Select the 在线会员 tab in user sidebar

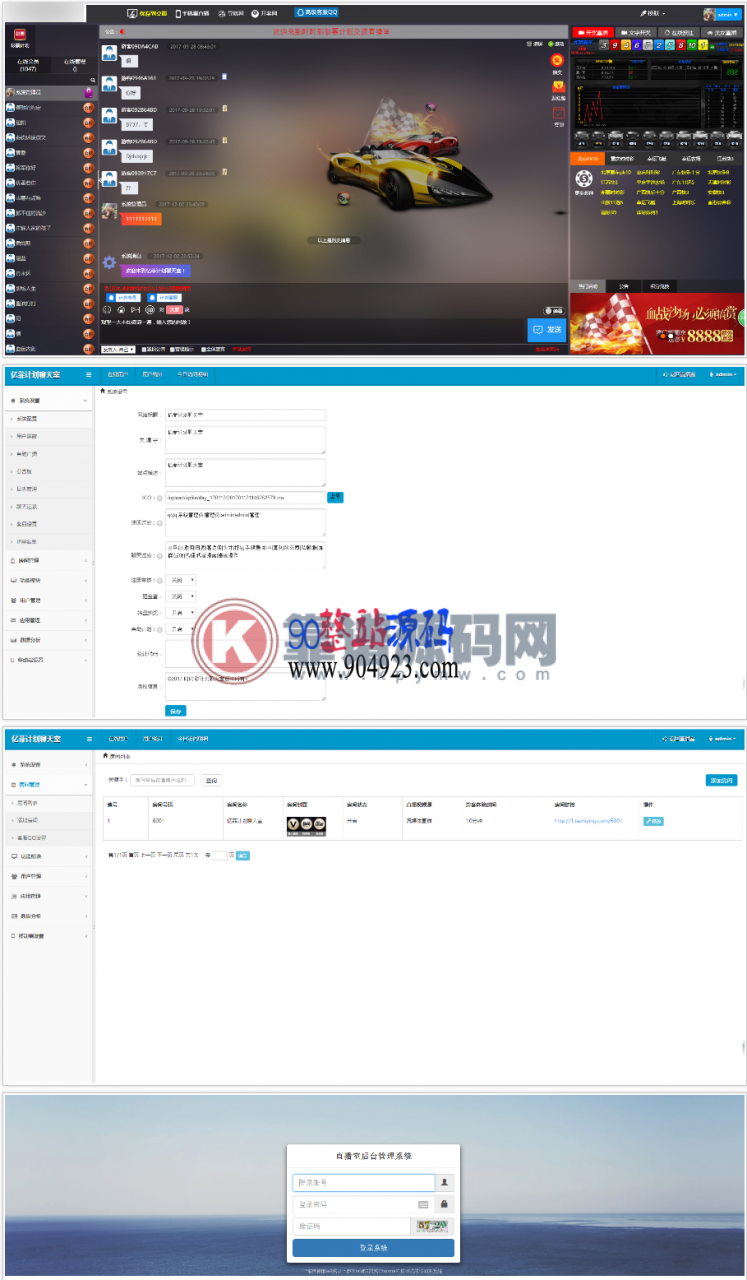[x=28, y=65]
